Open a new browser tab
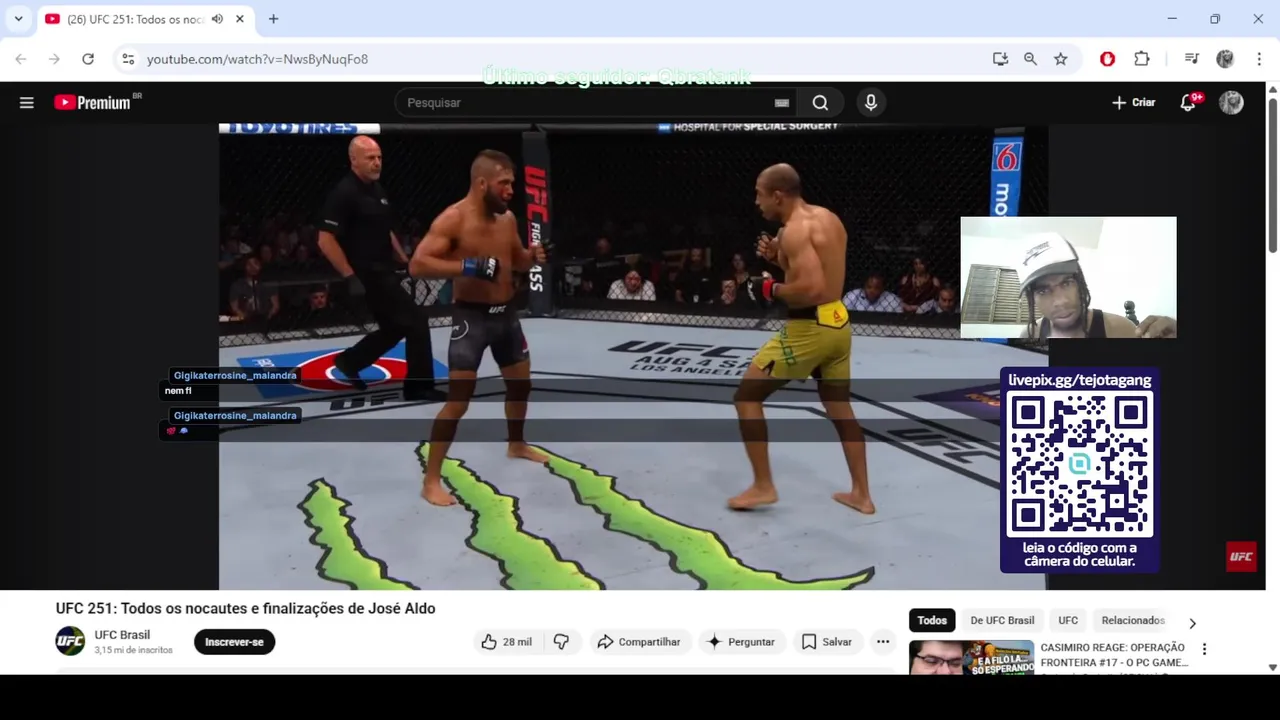 coord(273,19)
